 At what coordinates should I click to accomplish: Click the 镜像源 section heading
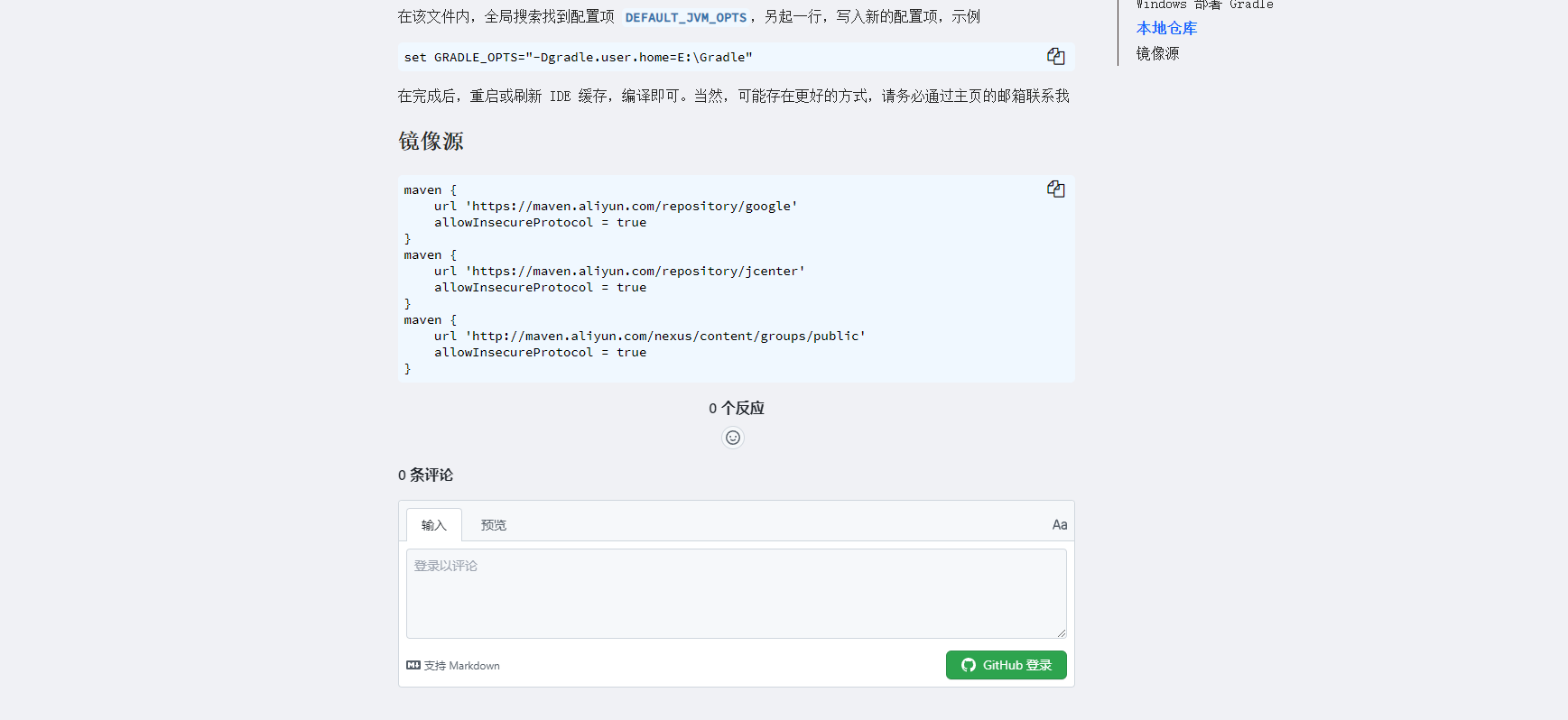431,141
